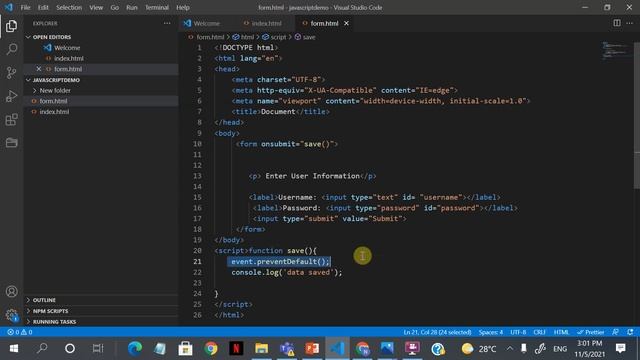Click the VS Code logo in title bar
The height and width of the screenshot is (360, 640).
[9, 7]
